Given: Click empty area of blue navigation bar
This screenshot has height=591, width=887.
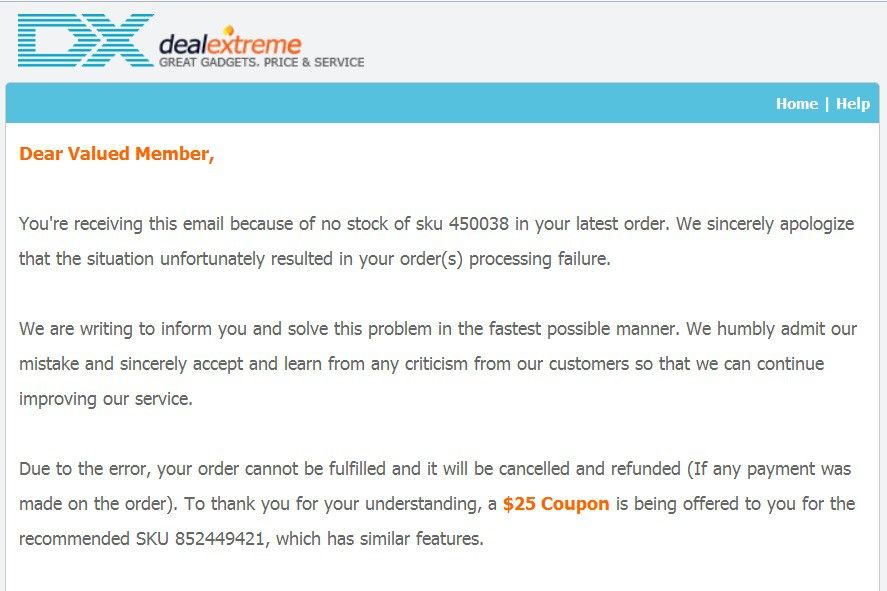Looking at the screenshot, I should 385,103.
